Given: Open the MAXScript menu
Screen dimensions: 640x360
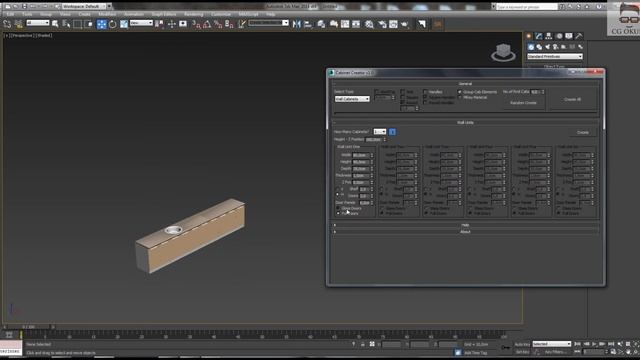Looking at the screenshot, I should point(248,14).
